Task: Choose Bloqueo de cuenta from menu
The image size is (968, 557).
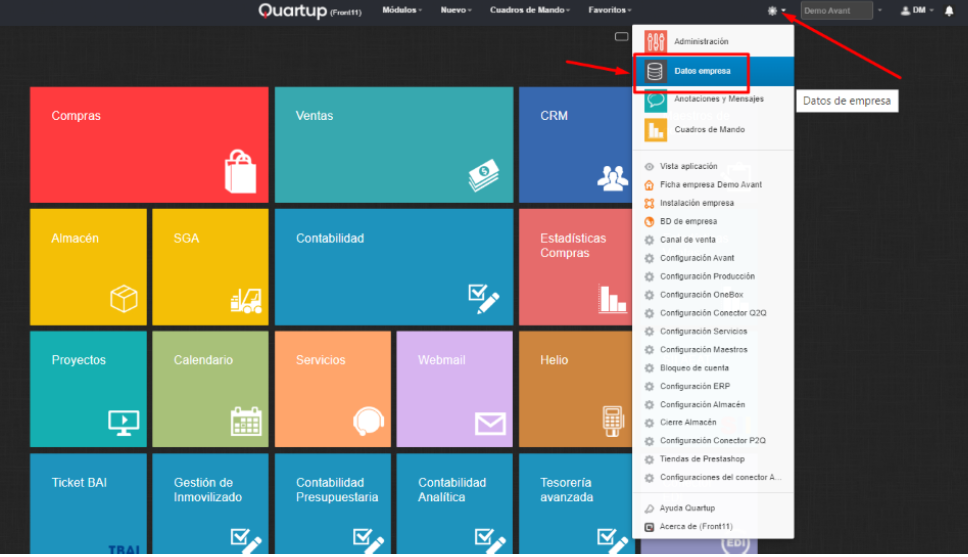Action: [694, 368]
